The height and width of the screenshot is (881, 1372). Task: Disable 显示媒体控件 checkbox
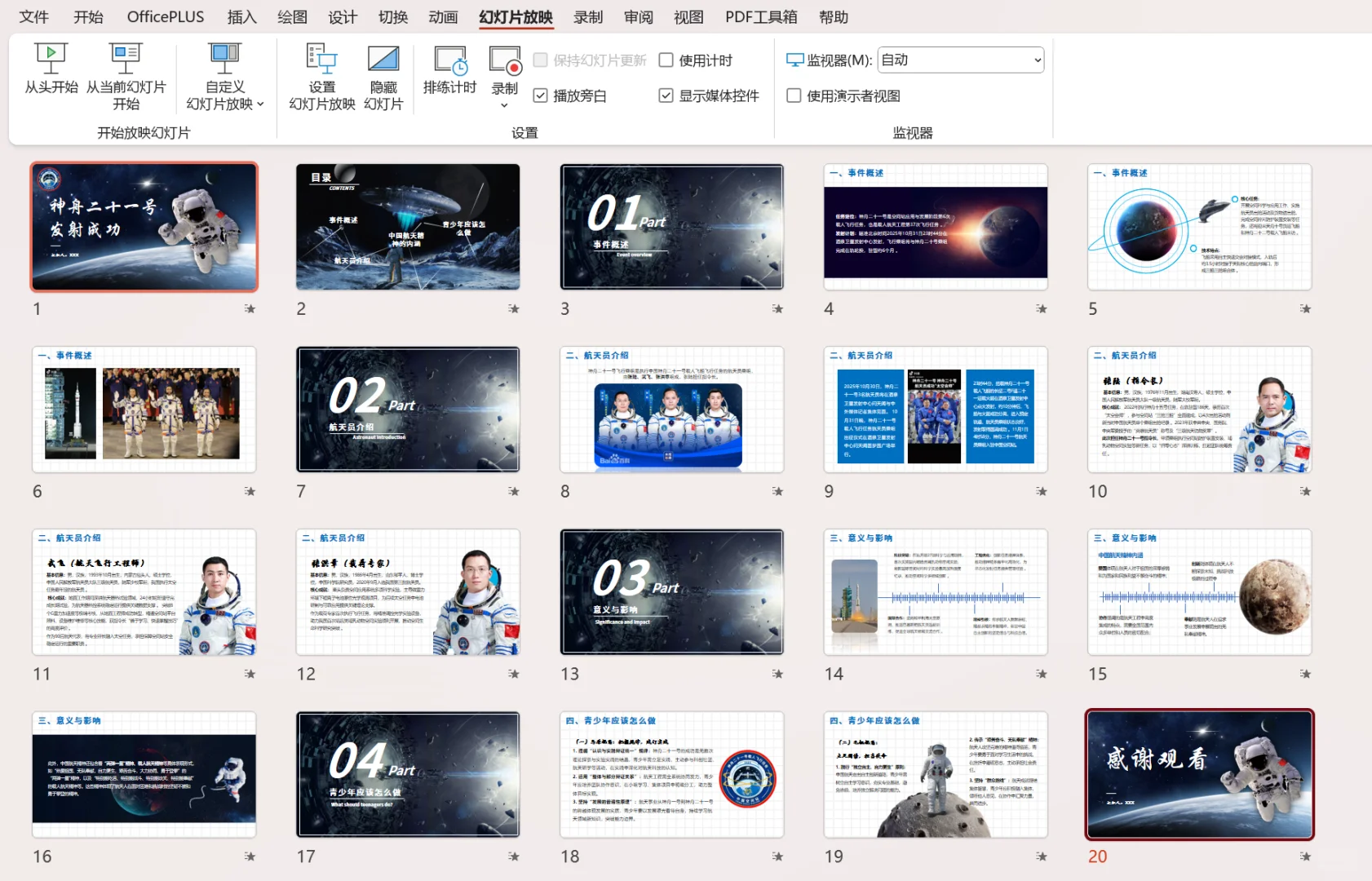(666, 95)
